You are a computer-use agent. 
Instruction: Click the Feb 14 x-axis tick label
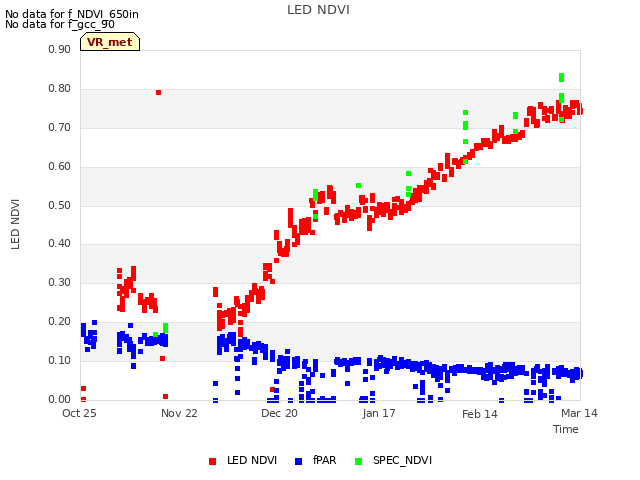[x=480, y=414]
